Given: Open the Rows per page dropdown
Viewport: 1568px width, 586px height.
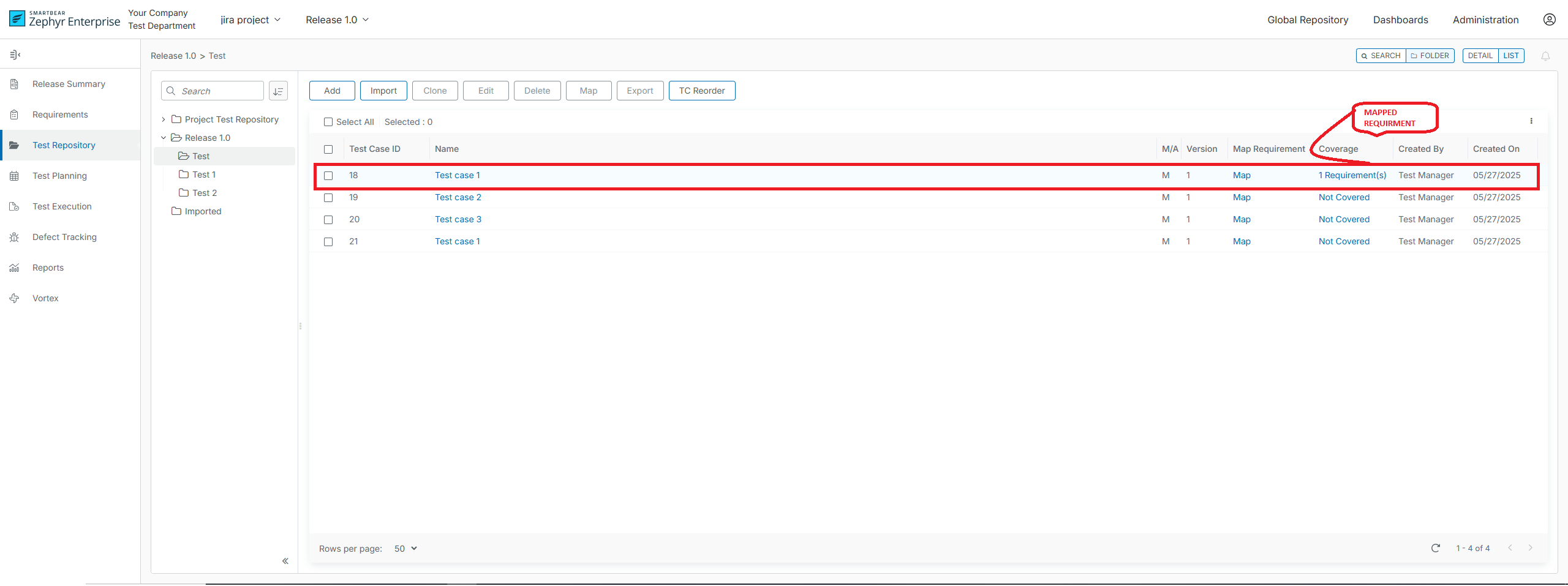Looking at the screenshot, I should pyautogui.click(x=404, y=548).
